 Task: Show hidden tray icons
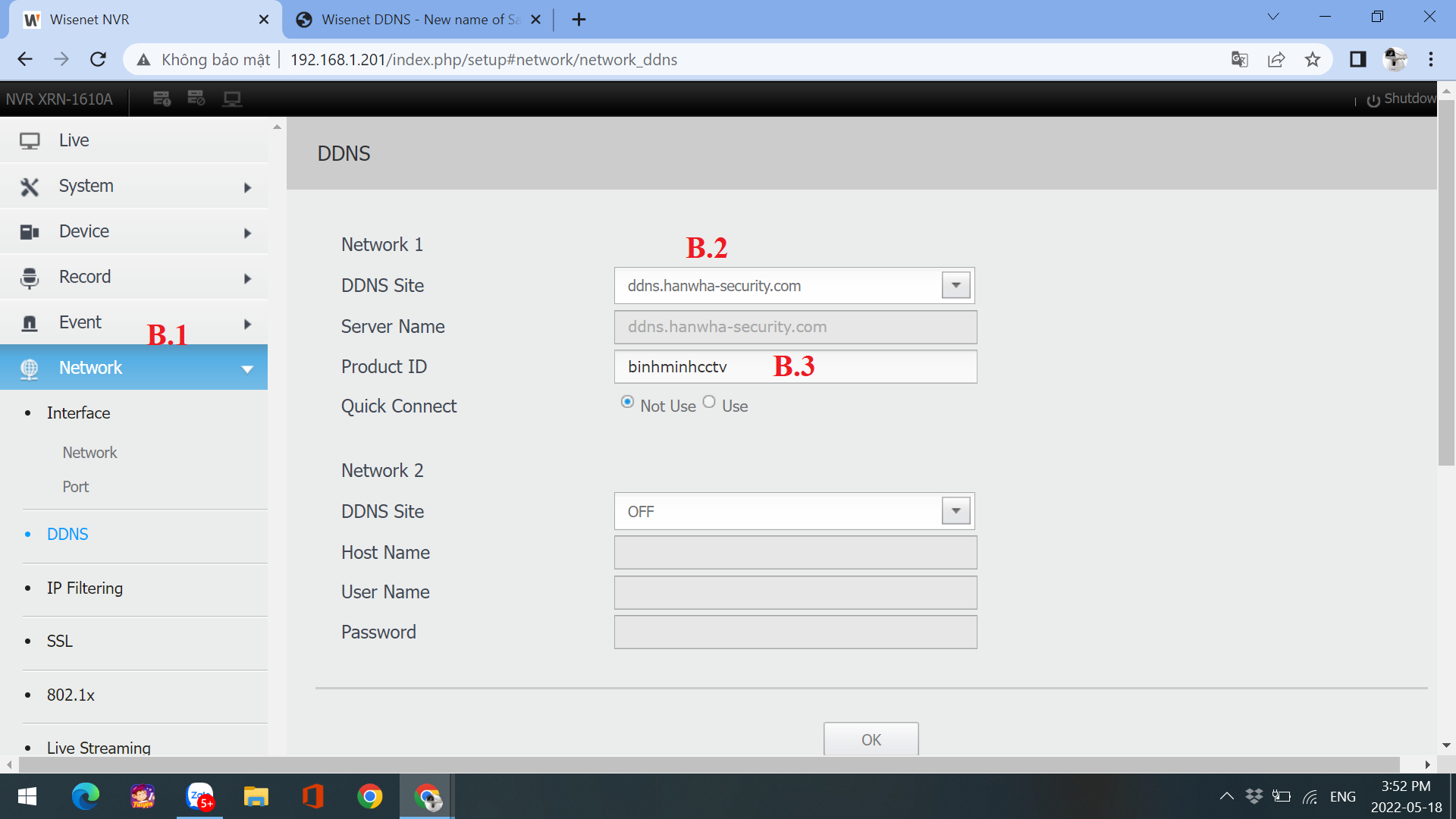(x=1226, y=796)
